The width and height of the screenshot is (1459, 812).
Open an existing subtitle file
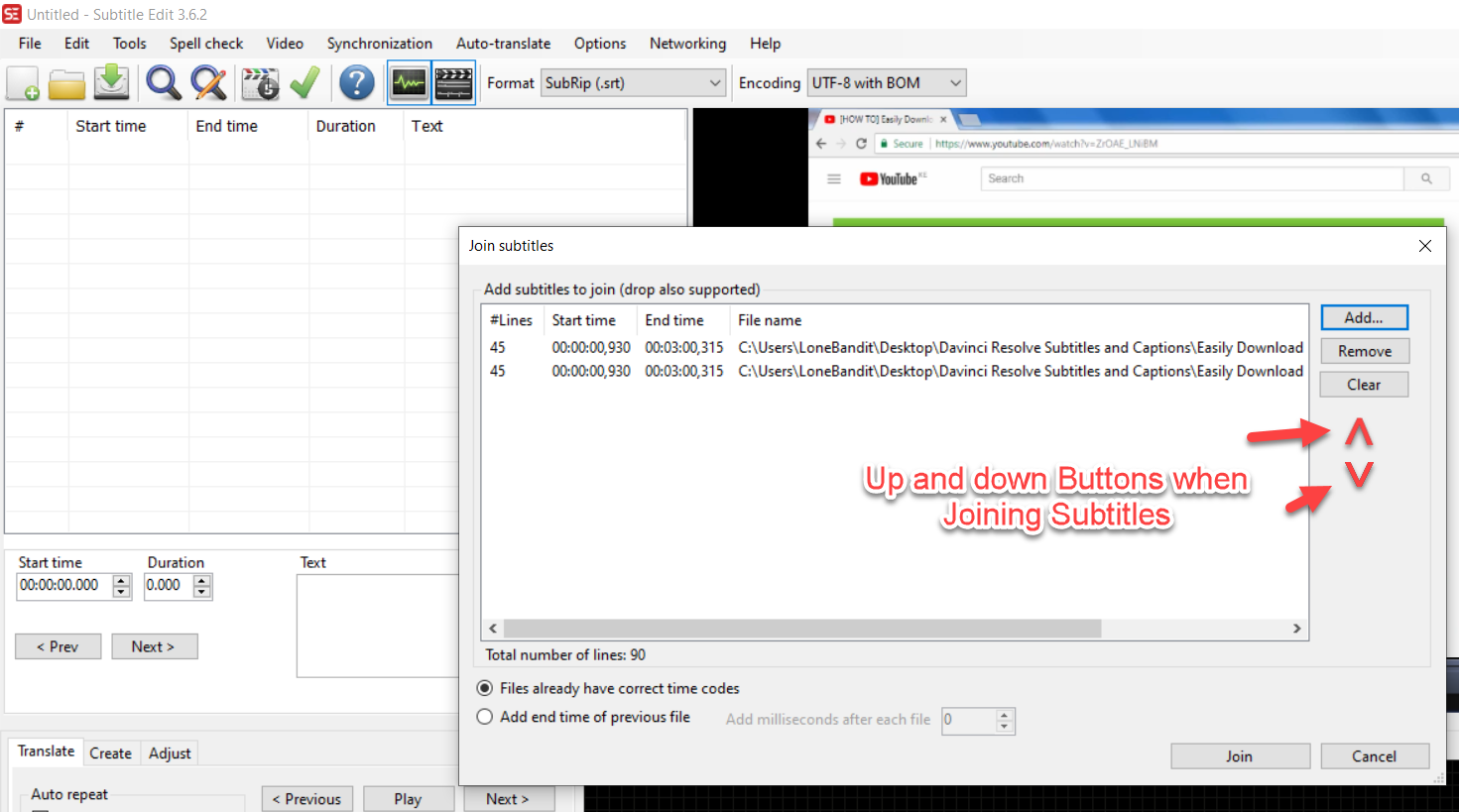[x=66, y=82]
